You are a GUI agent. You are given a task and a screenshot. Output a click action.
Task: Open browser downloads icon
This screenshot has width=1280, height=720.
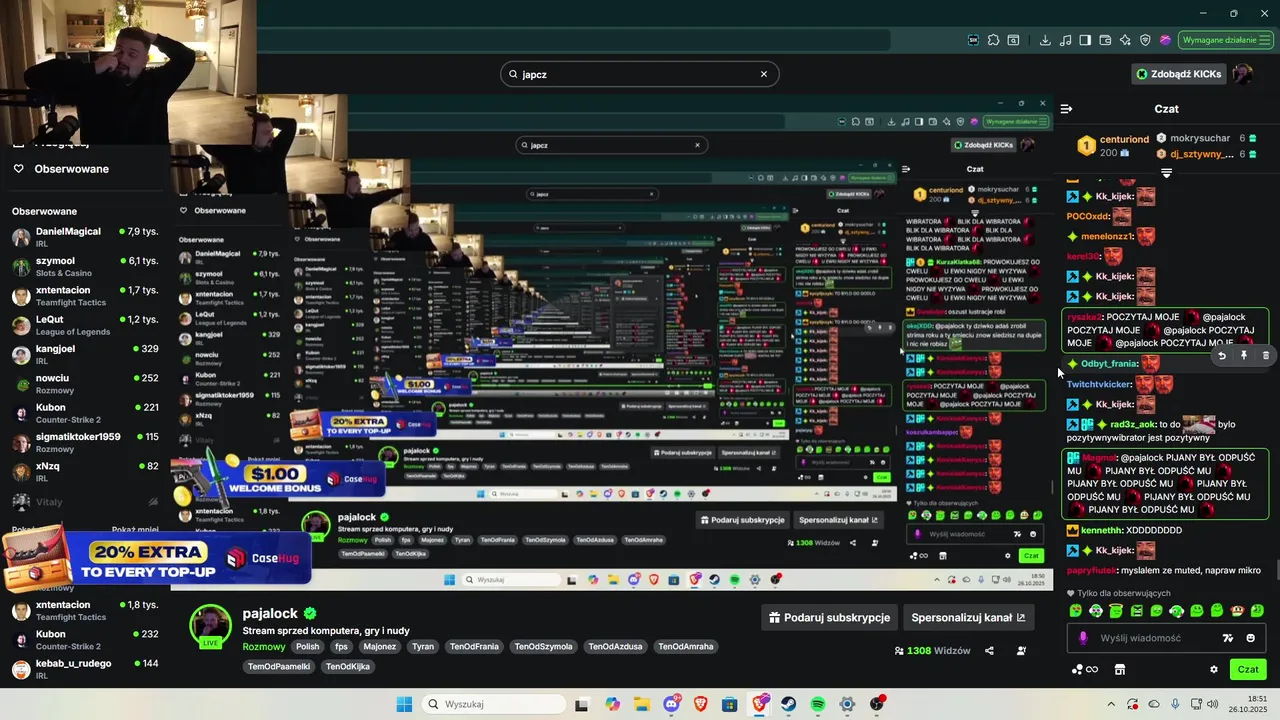pyautogui.click(x=1045, y=40)
